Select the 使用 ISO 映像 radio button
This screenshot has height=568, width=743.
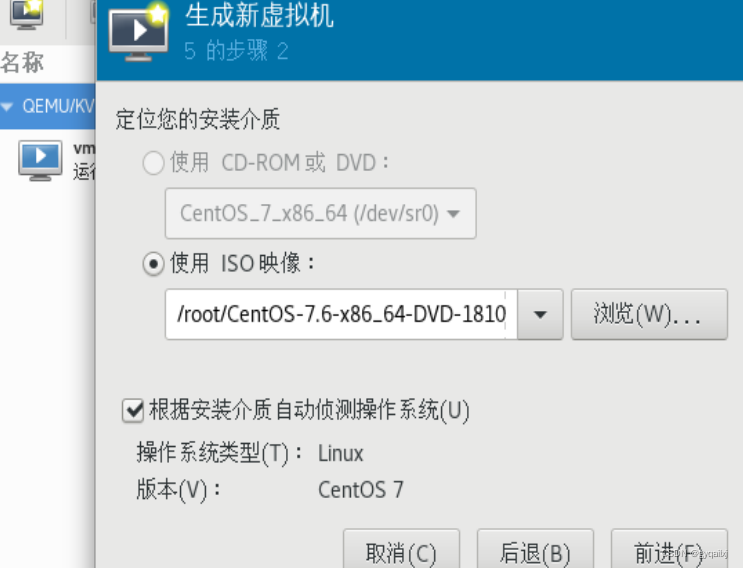click(x=153, y=264)
